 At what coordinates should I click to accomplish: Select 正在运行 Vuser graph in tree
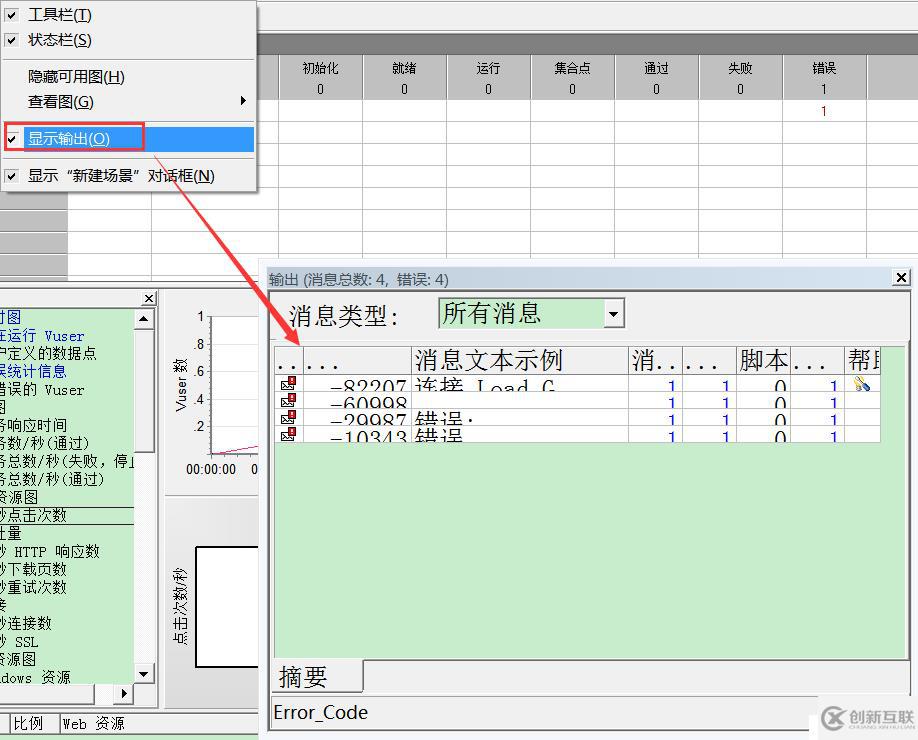tap(42, 336)
